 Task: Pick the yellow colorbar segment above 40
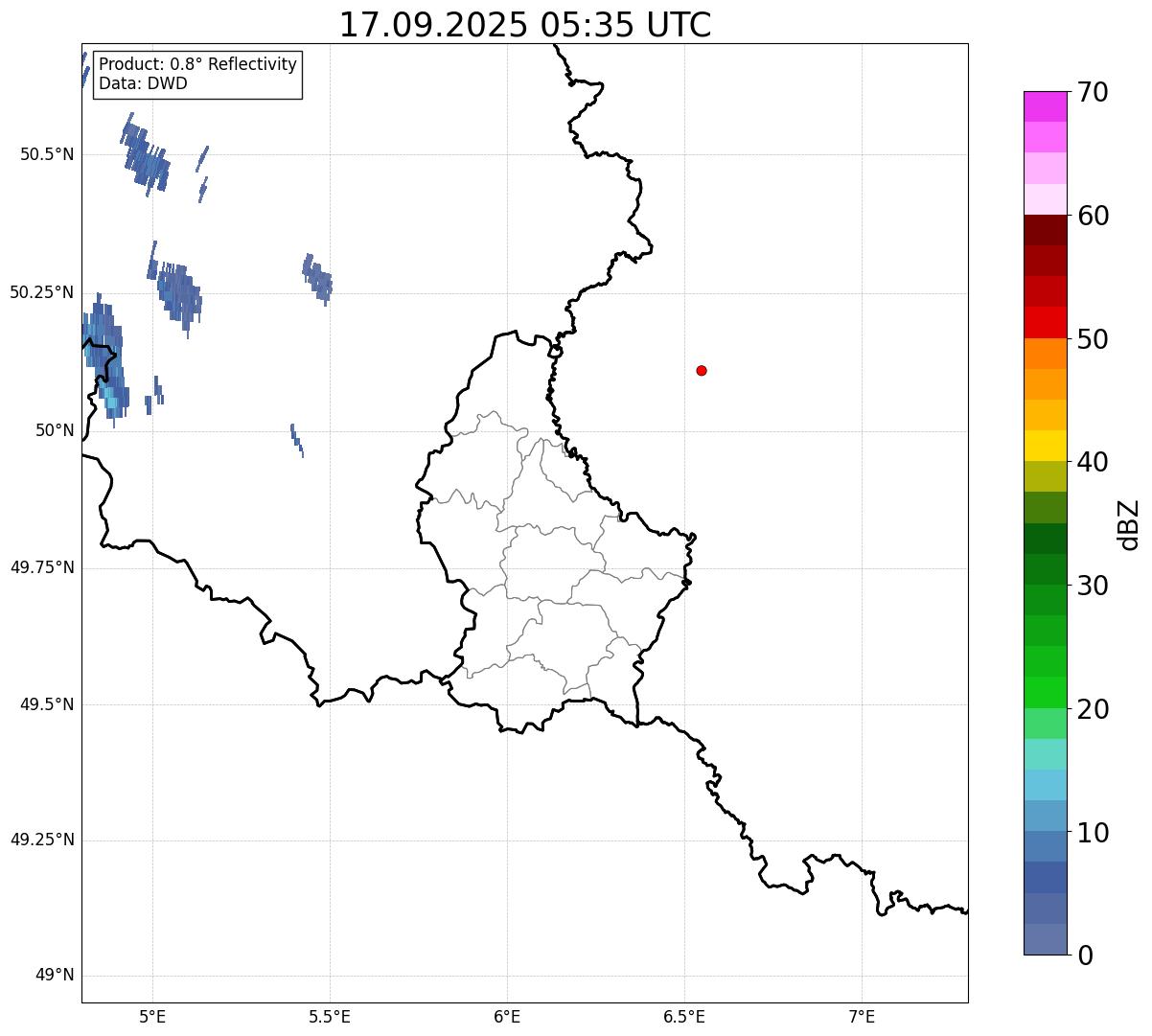(1045, 446)
